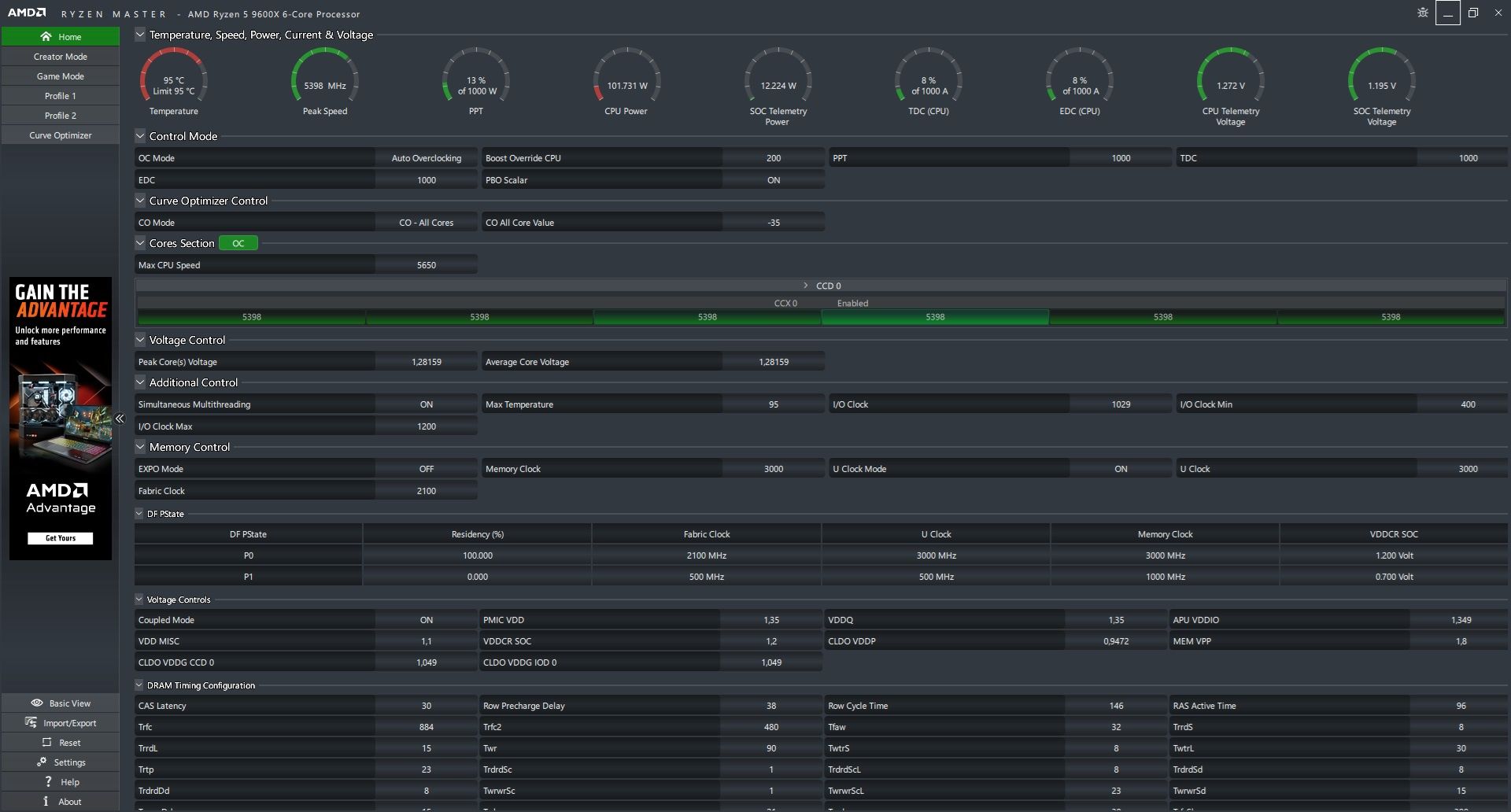The image size is (1511, 812).
Task: Click the CO All Core Value -35 field
Action: coord(774,223)
